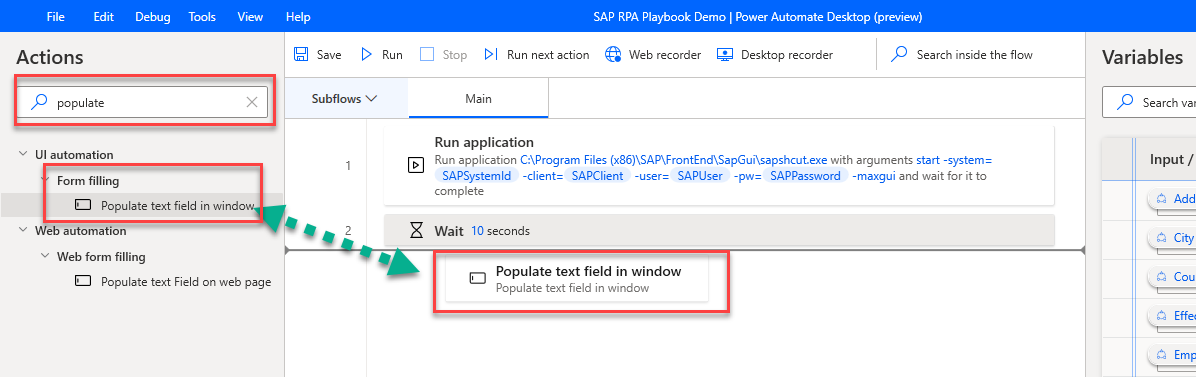Select the Wait 10 seconds step
The image size is (1196, 377).
[x=719, y=230]
